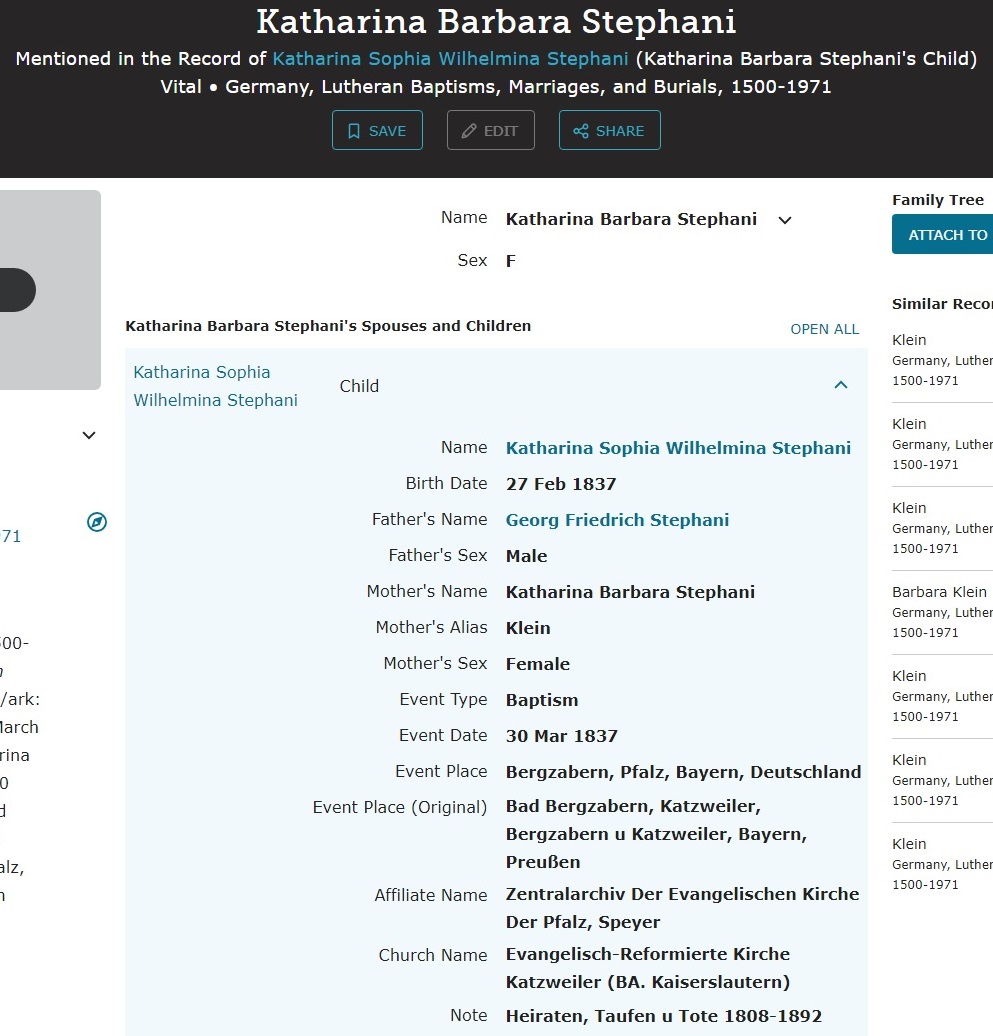Open Katharina Sophia Wilhelmina Stephani name in details
993x1036 pixels.
coord(678,448)
